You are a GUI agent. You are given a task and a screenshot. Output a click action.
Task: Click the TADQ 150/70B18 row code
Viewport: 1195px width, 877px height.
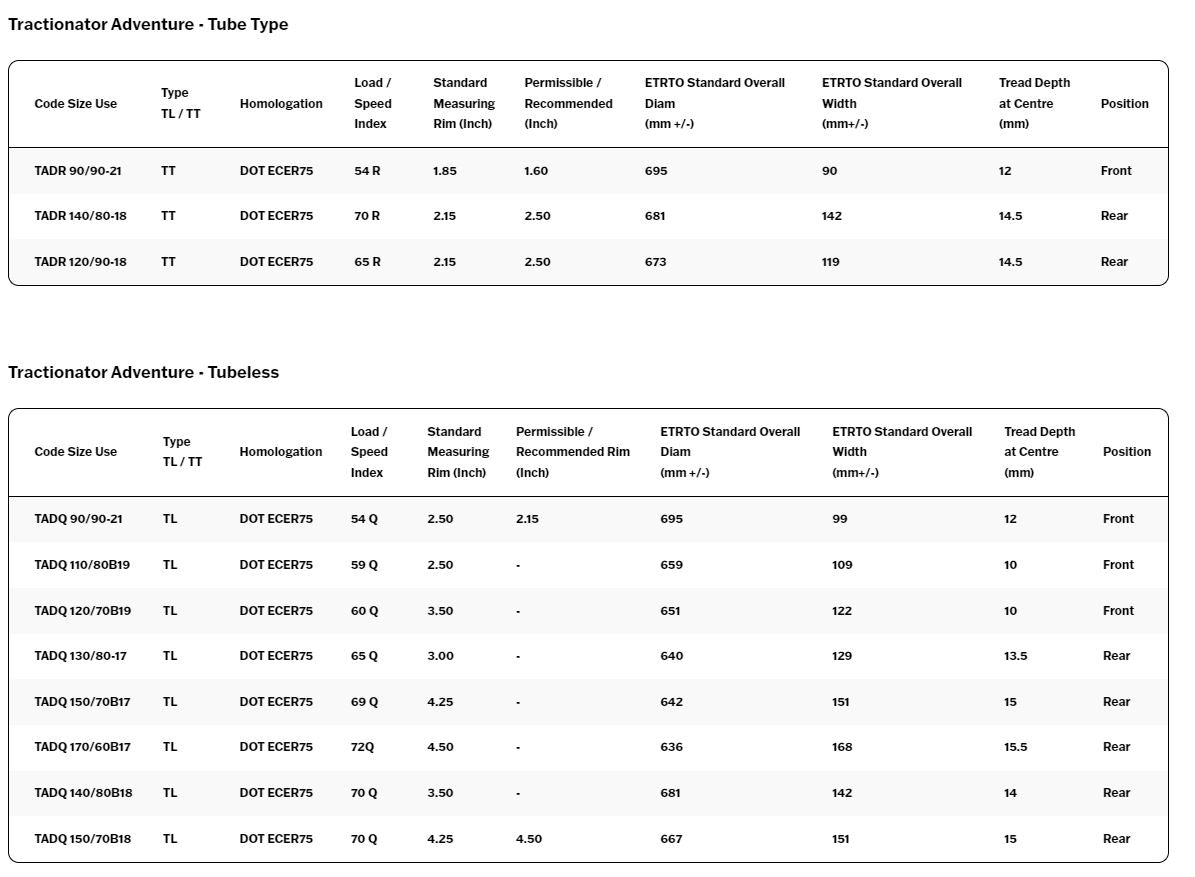click(x=82, y=839)
